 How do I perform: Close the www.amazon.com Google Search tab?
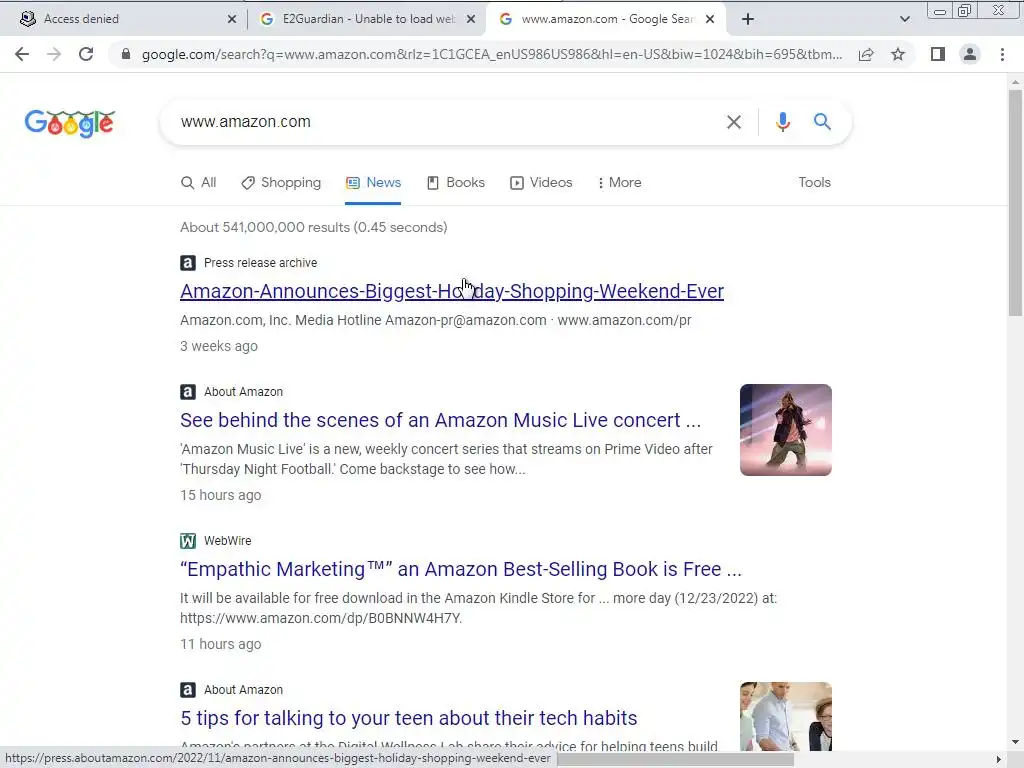(x=710, y=19)
